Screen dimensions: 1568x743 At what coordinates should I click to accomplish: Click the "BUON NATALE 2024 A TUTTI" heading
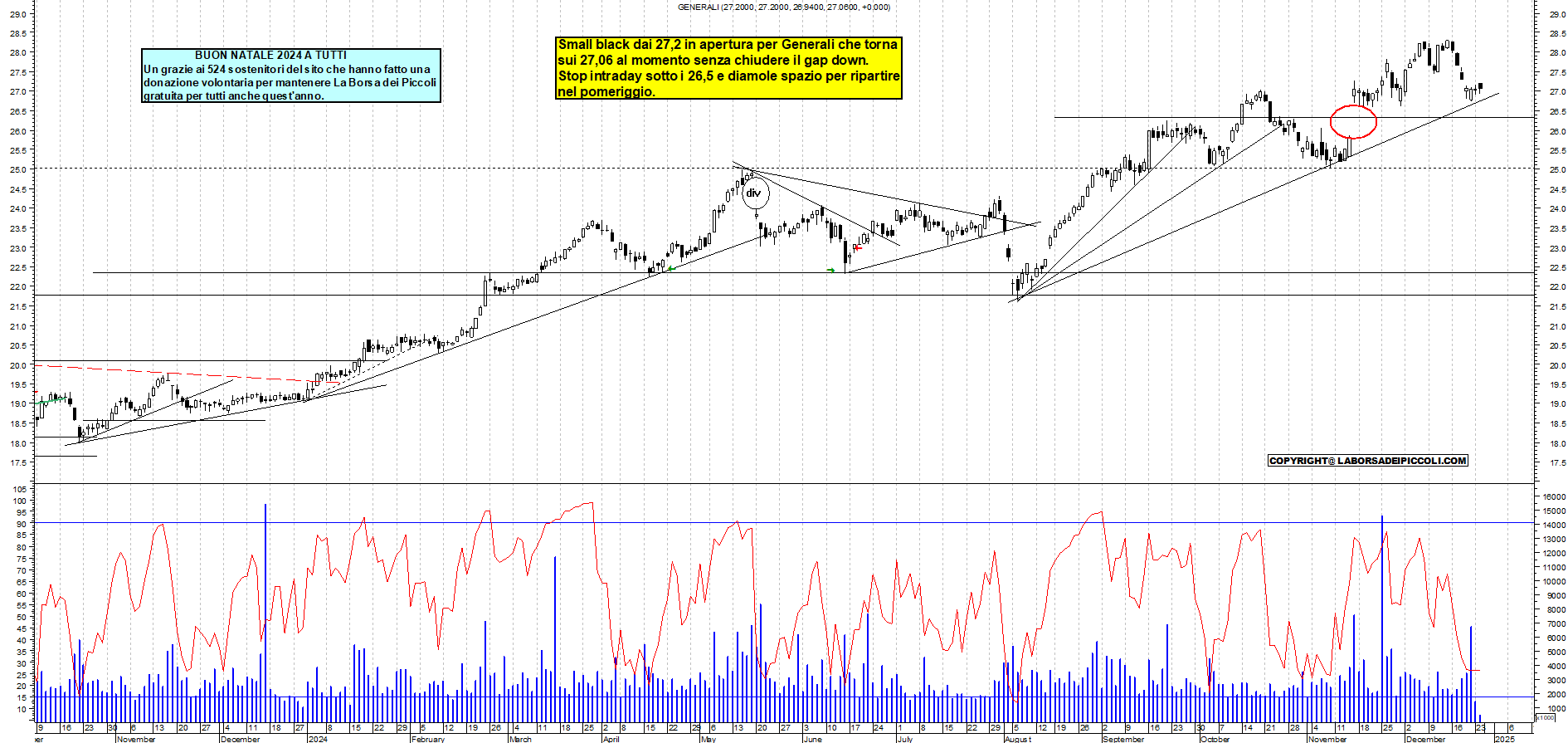tap(271, 56)
